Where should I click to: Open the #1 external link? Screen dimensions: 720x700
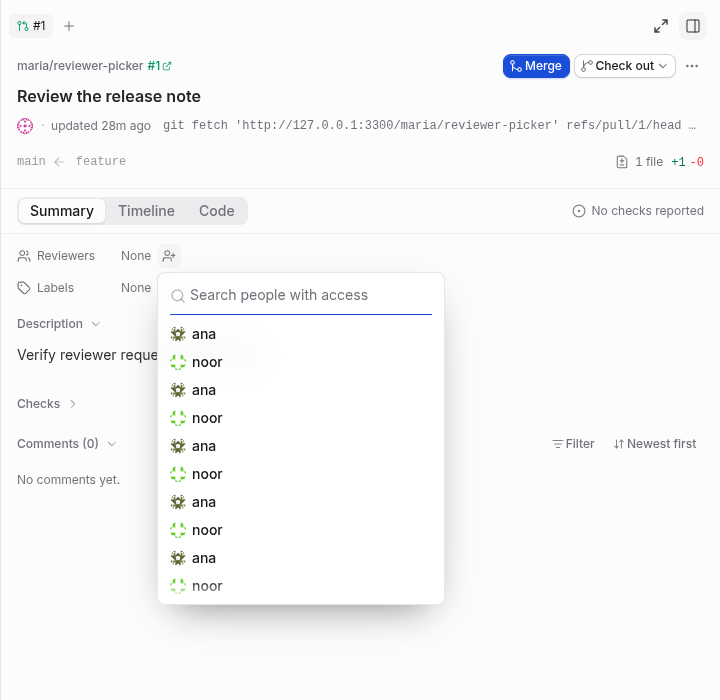point(159,66)
